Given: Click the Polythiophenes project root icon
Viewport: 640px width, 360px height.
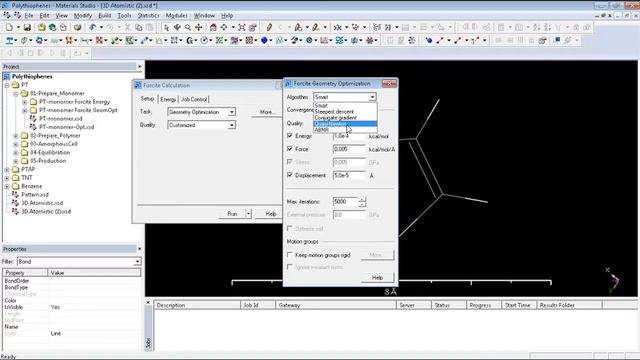Looking at the screenshot, I should coord(7,76).
